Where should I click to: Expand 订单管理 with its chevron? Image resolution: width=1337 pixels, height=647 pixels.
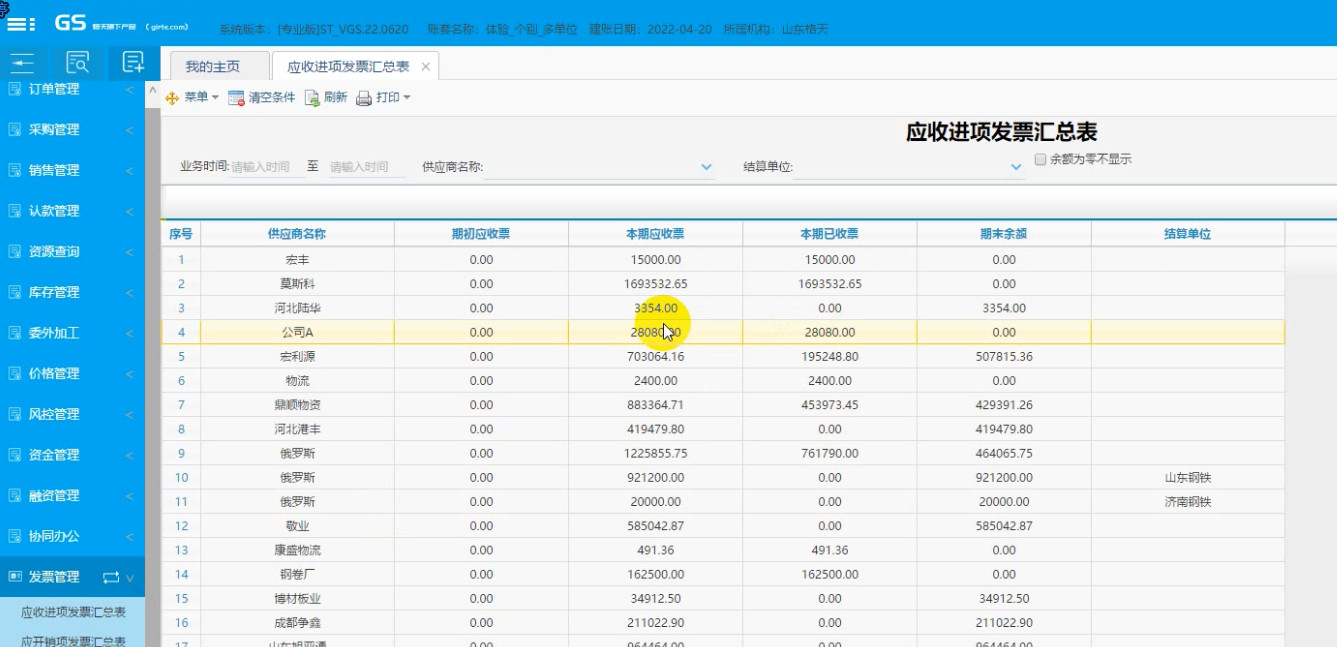coord(130,90)
